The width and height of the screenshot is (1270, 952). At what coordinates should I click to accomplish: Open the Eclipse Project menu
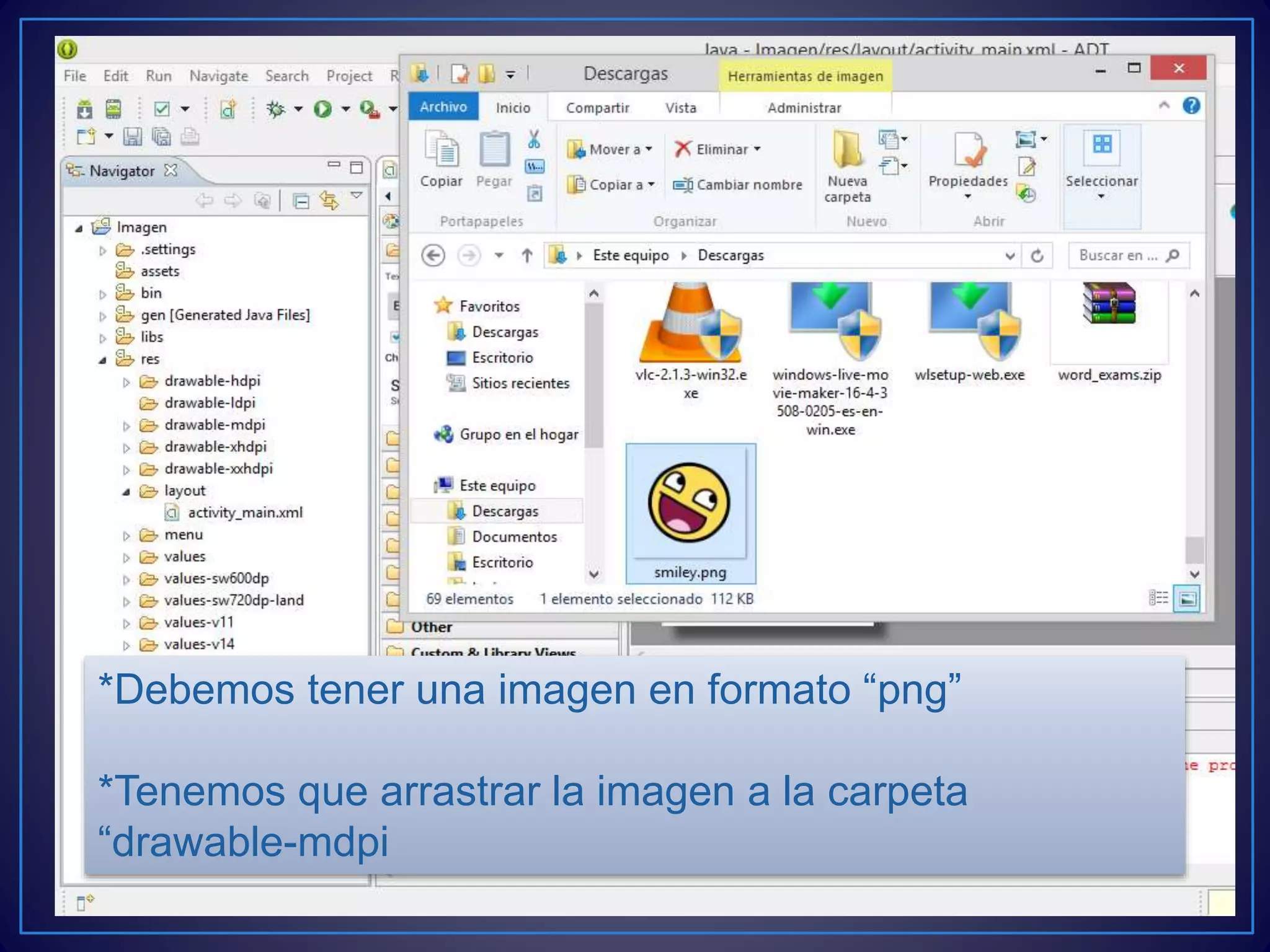coord(349,76)
